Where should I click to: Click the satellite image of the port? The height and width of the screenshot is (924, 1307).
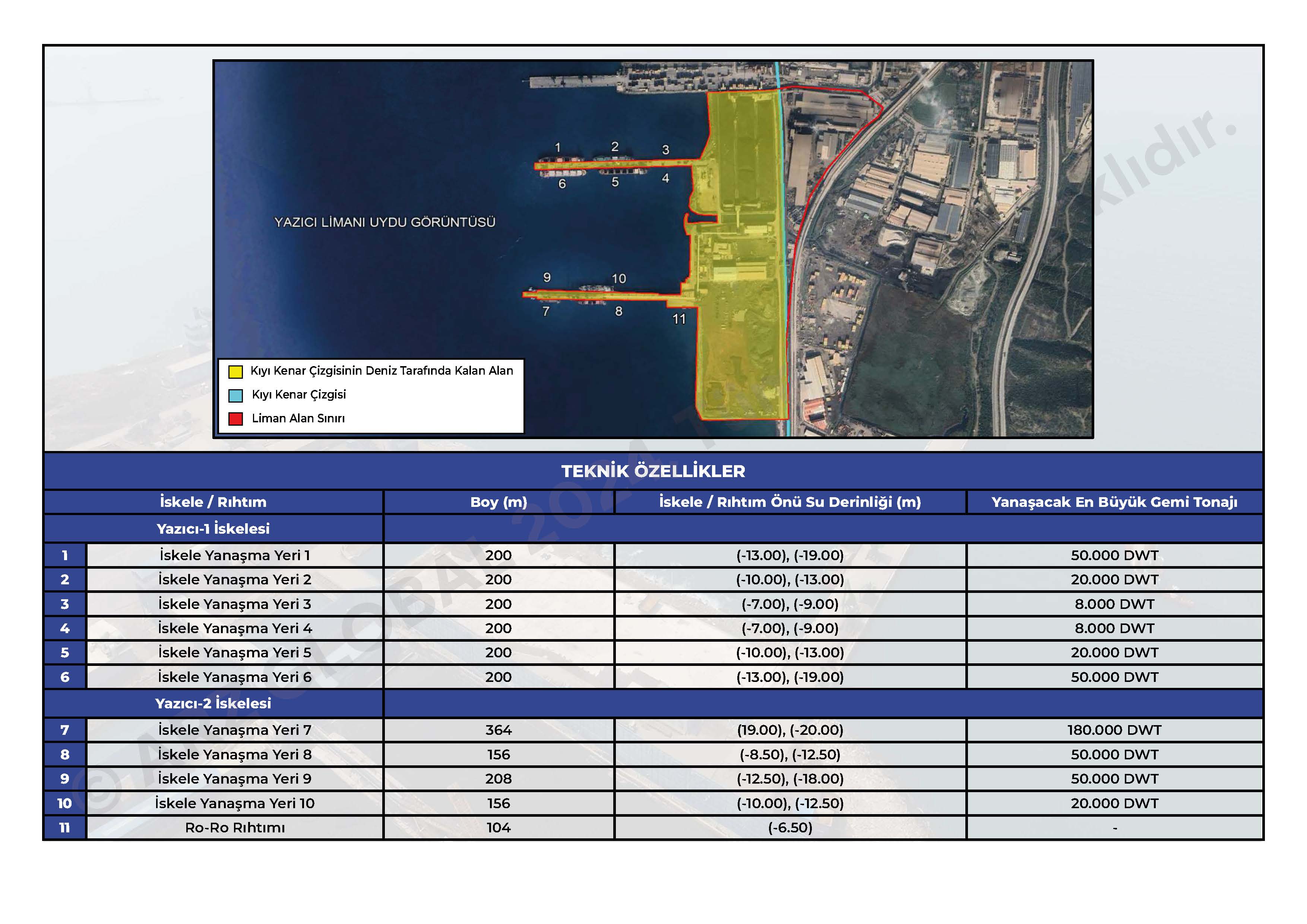point(653,249)
